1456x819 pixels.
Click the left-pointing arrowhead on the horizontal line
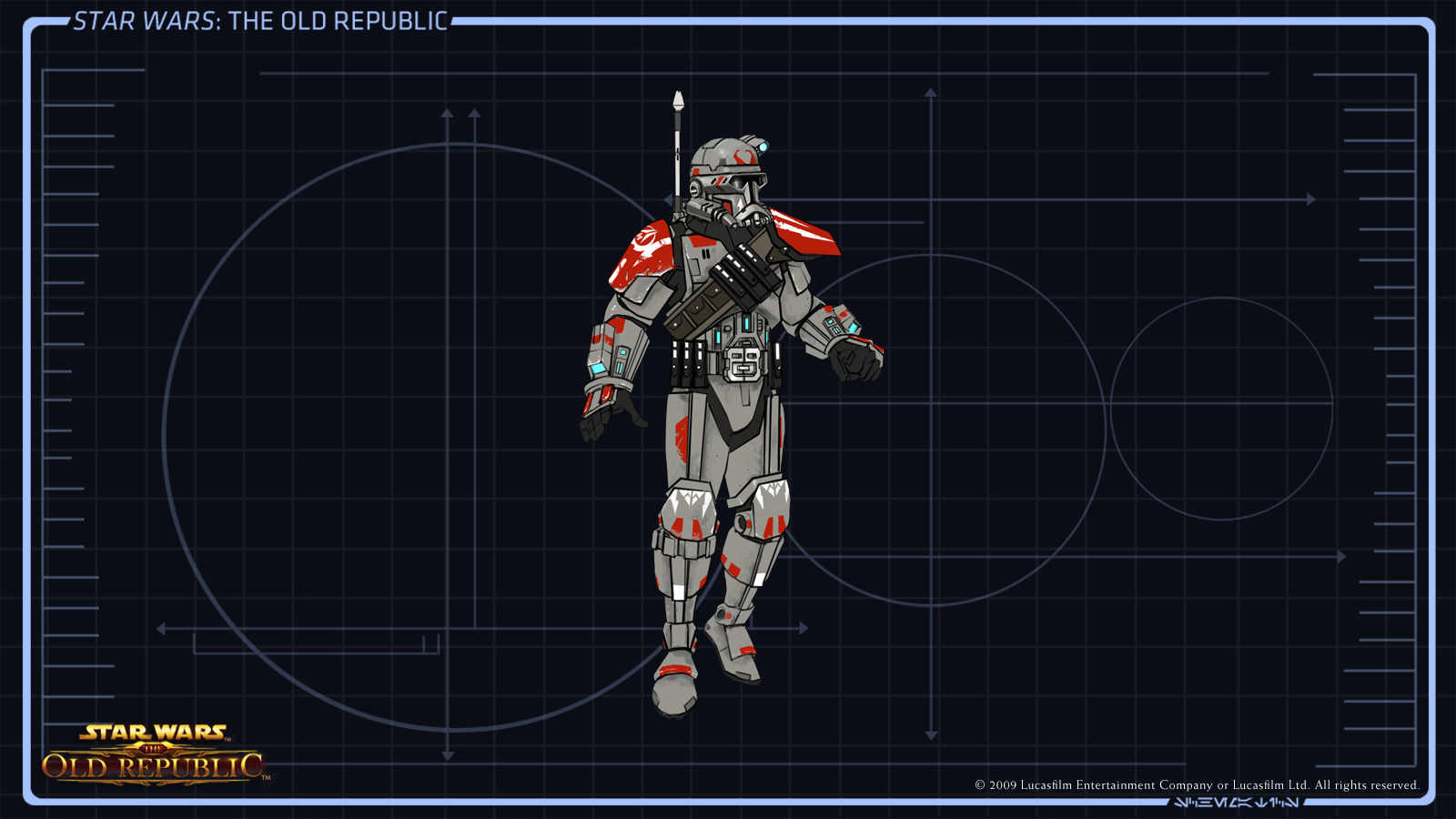point(161,629)
